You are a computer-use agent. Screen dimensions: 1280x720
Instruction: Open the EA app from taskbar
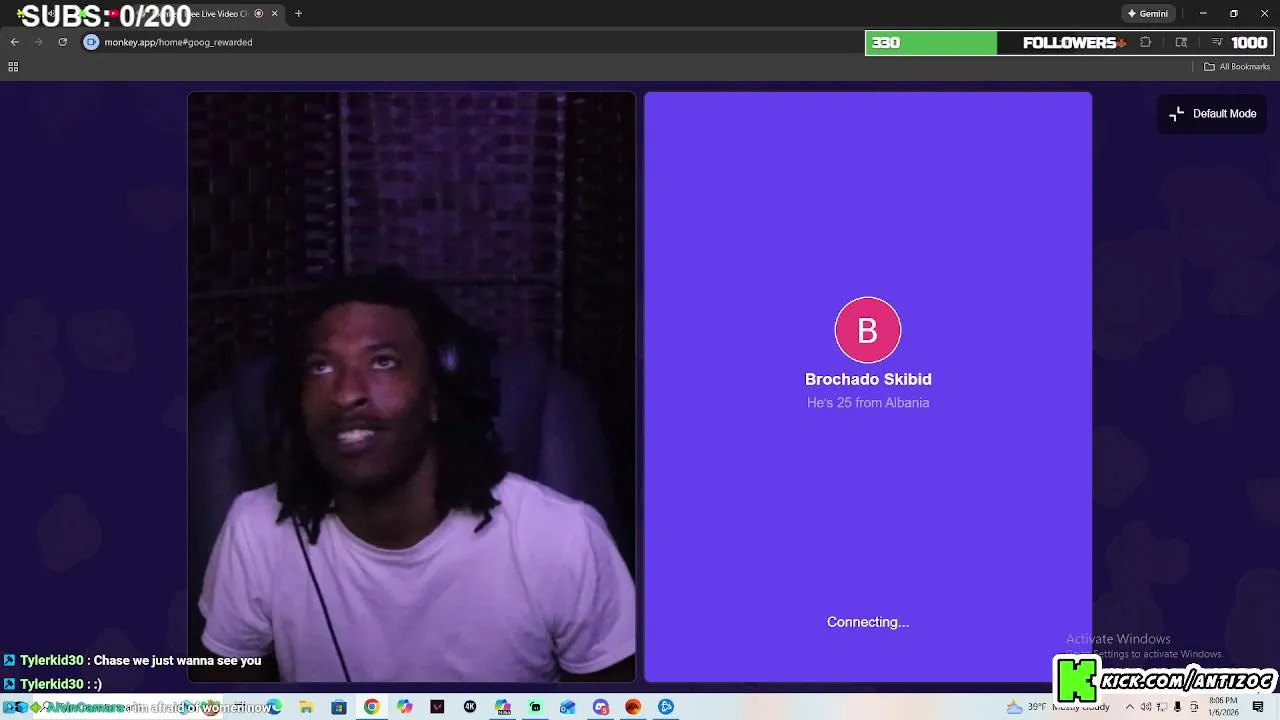pos(633,707)
